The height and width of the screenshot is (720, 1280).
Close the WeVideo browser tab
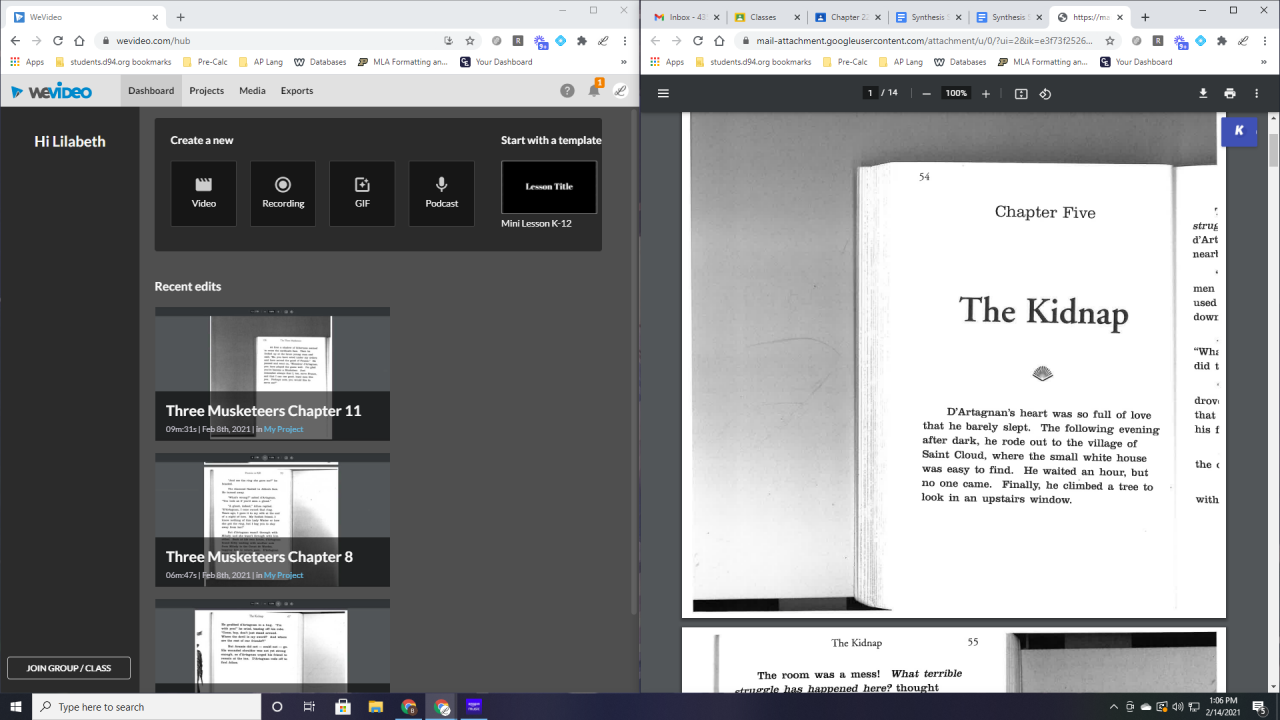(154, 17)
